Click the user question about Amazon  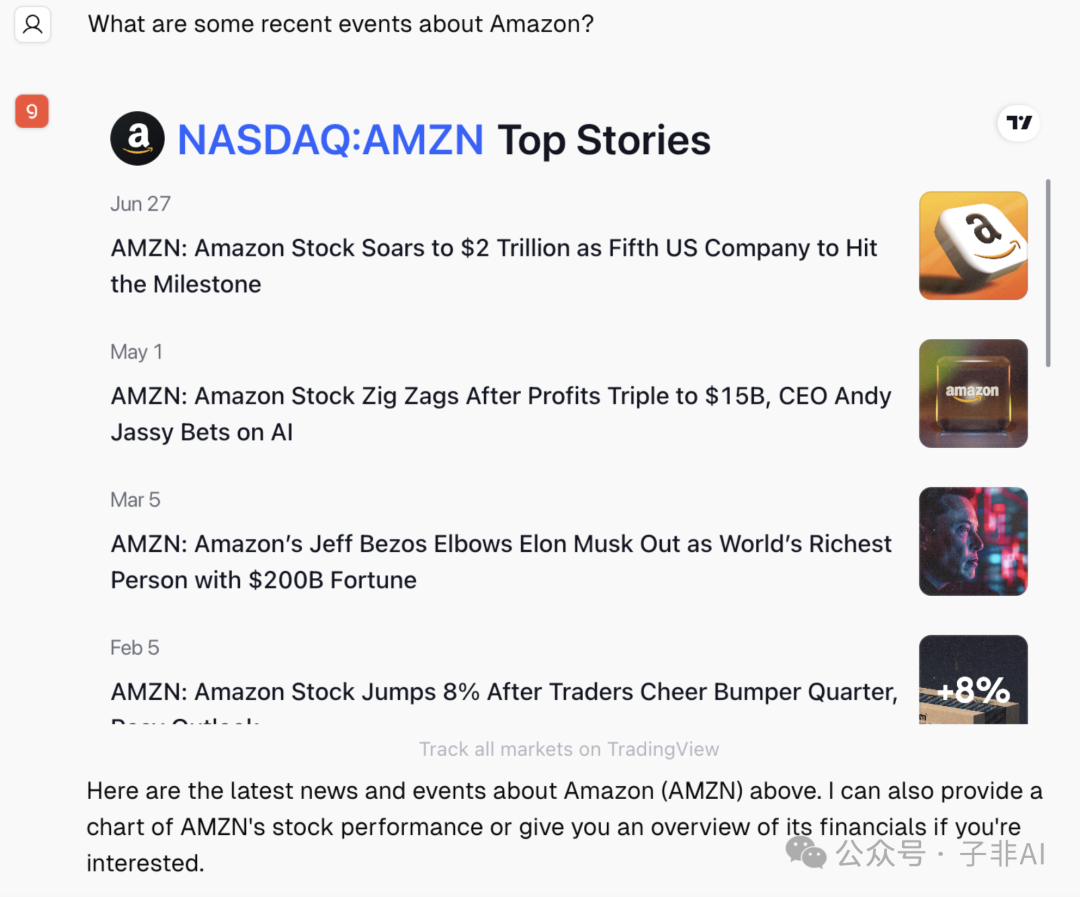tap(340, 24)
